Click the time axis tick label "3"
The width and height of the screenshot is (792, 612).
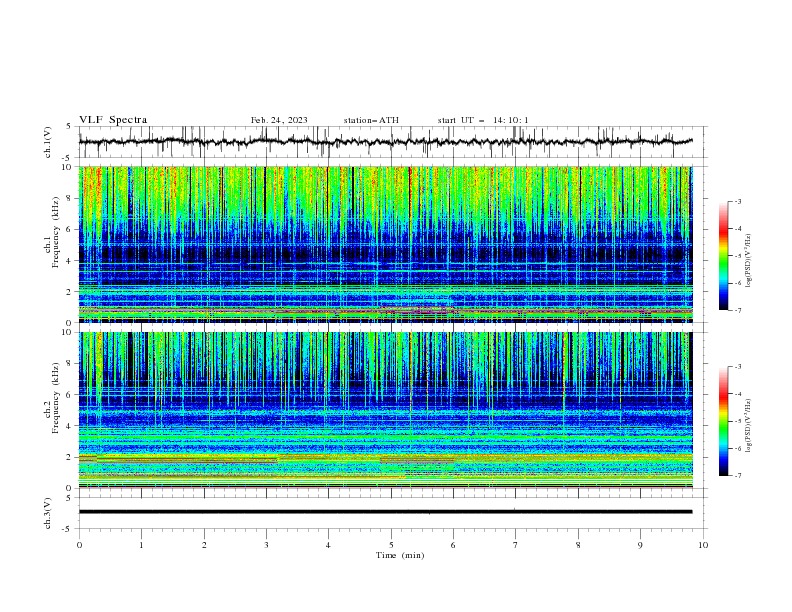[266, 545]
